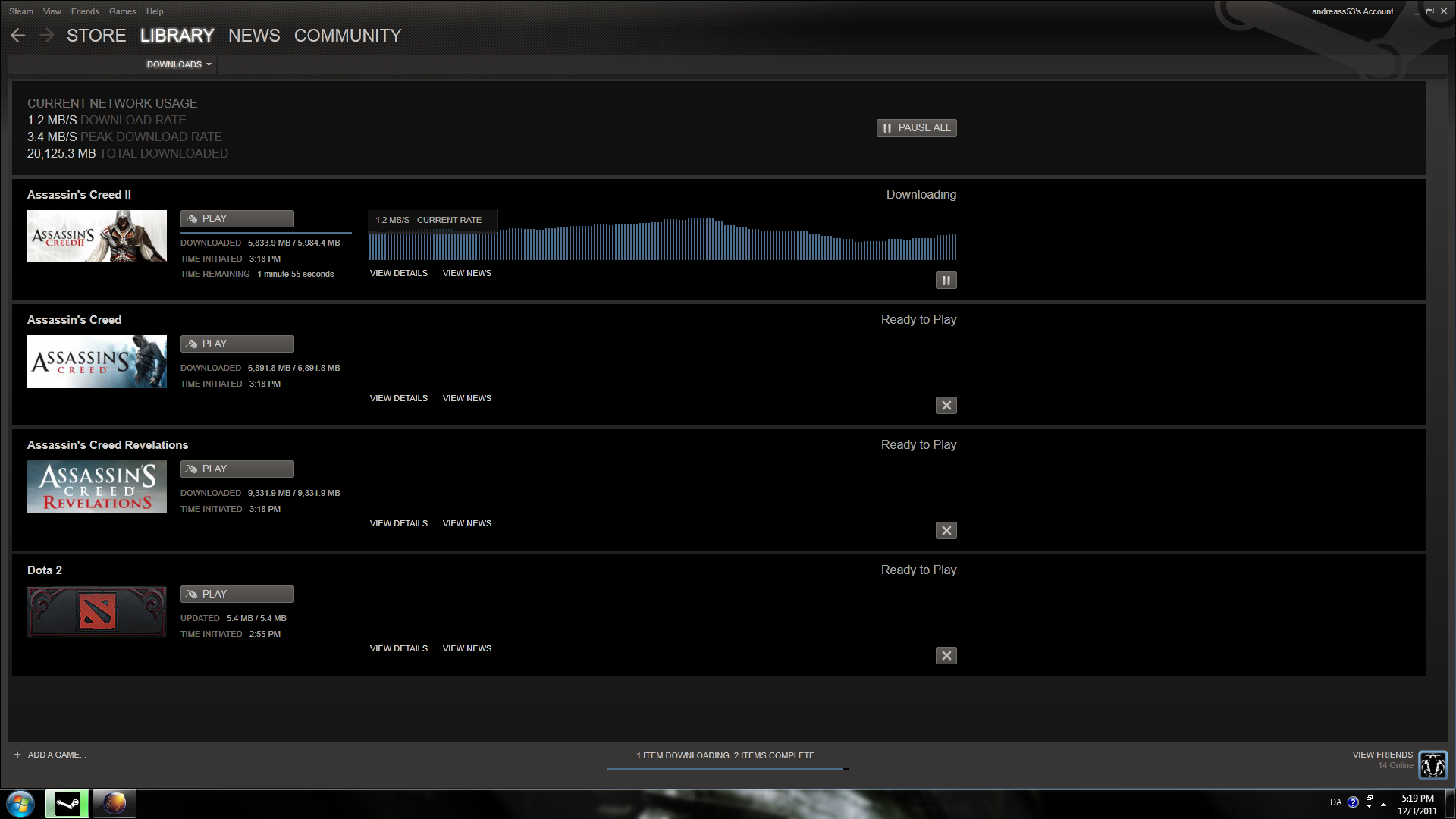Screen dimensions: 1456x819
Task: Click the Steam taskbar icon
Action: (67, 803)
